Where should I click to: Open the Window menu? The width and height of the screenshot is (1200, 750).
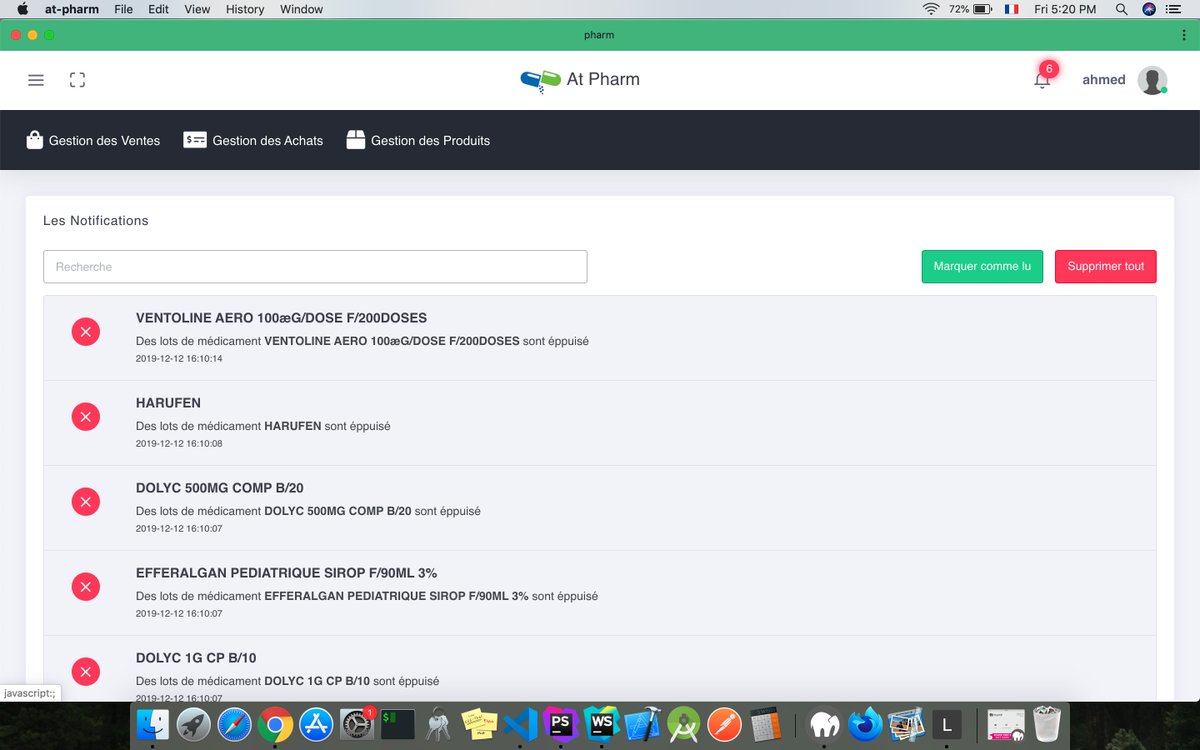(301, 9)
